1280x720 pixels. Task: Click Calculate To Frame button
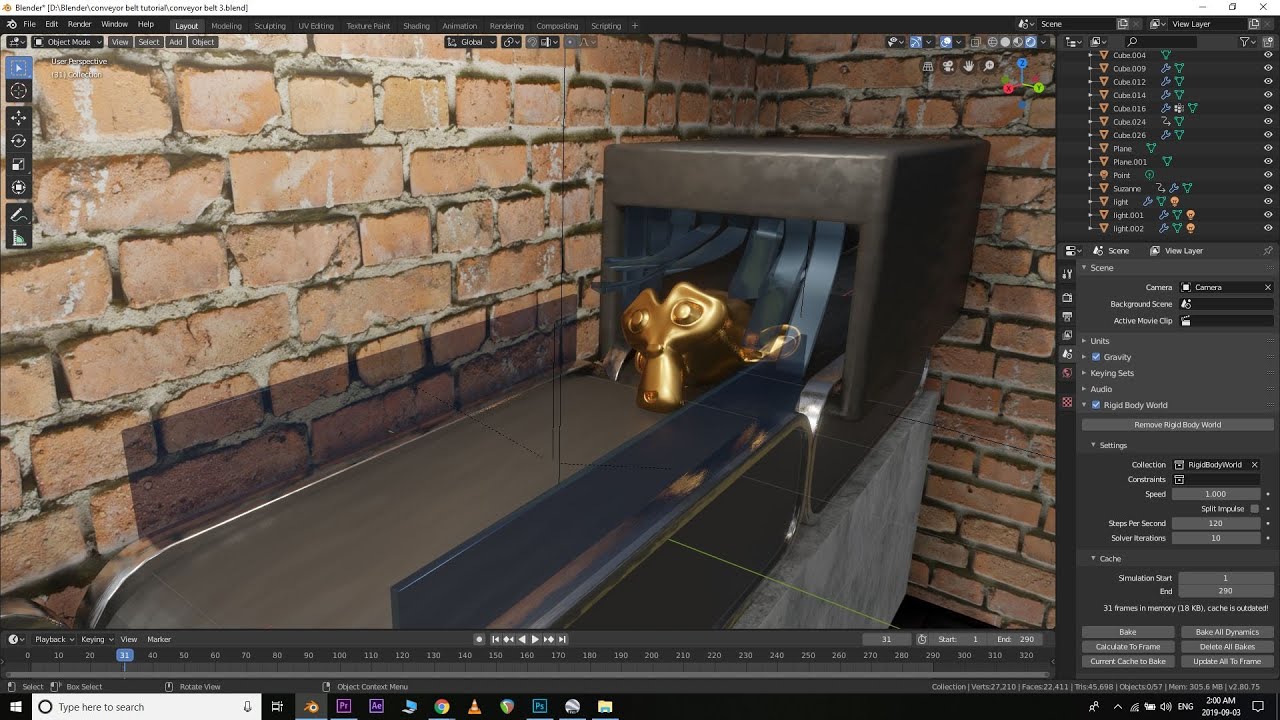click(1128, 647)
